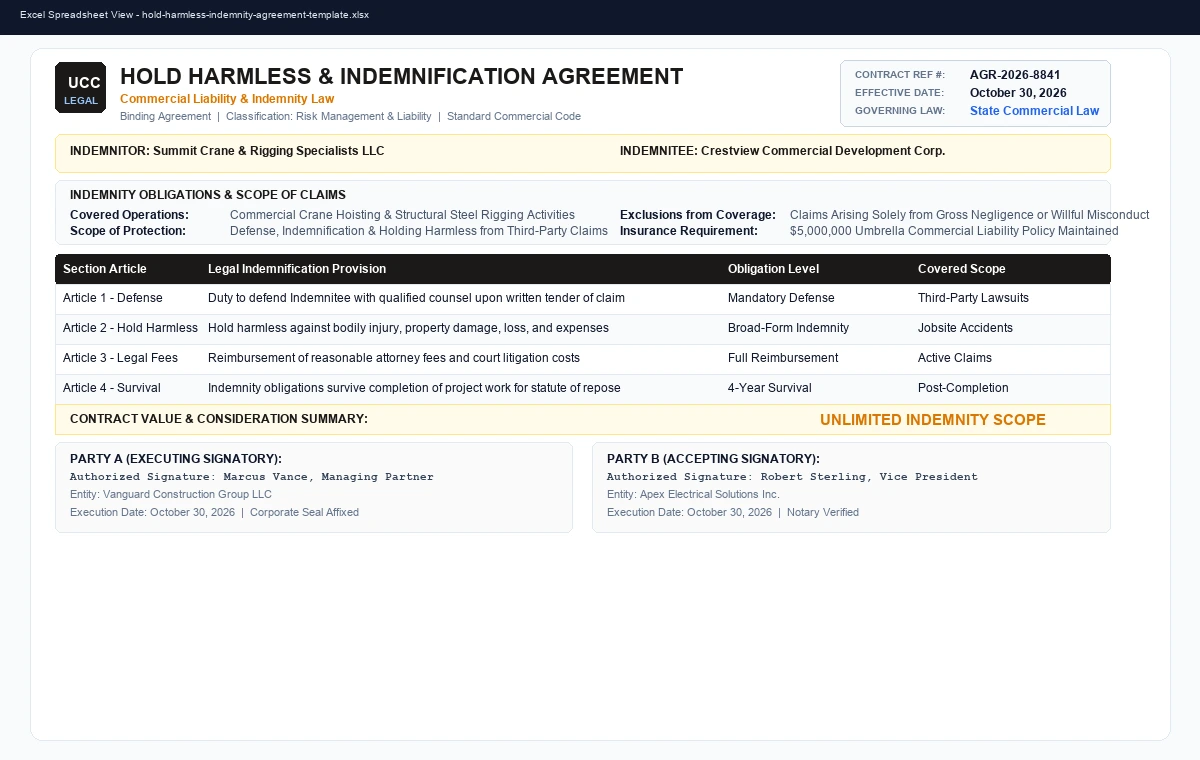Select the statute of repose survival provision
Image resolution: width=1200 pixels, height=760 pixels.
click(x=414, y=388)
